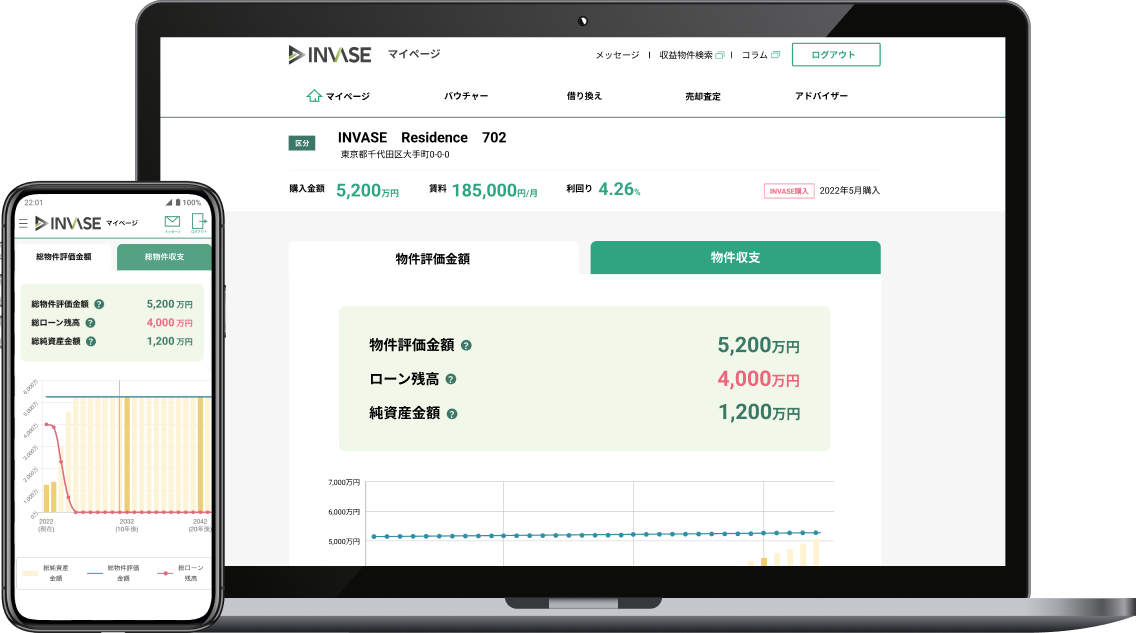This screenshot has height=633, width=1136.
Task: Switch to the 総物件収支 tab on mobile
Action: [165, 256]
